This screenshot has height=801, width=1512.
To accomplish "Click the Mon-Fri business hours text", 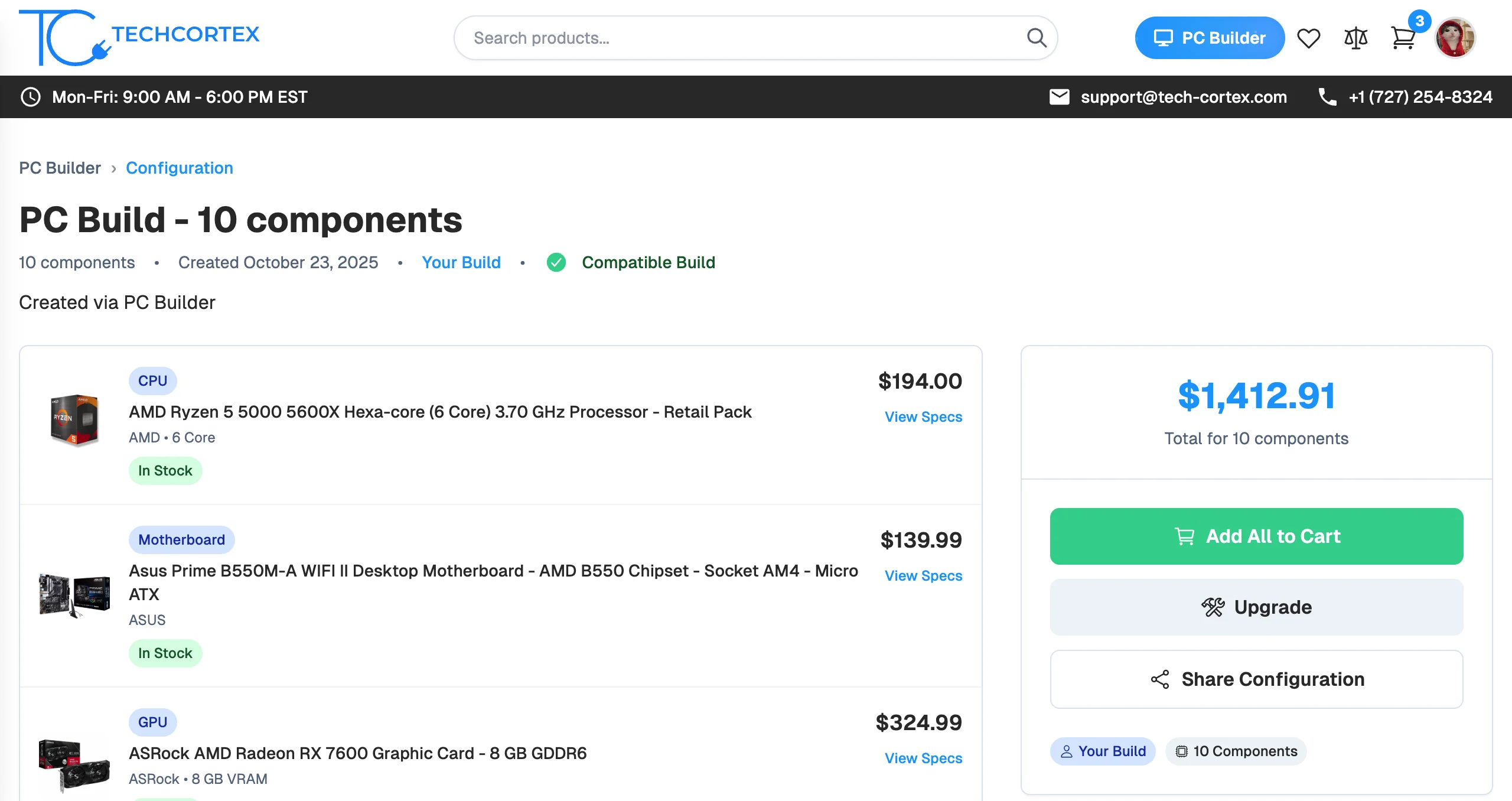I will pyautogui.click(x=180, y=97).
